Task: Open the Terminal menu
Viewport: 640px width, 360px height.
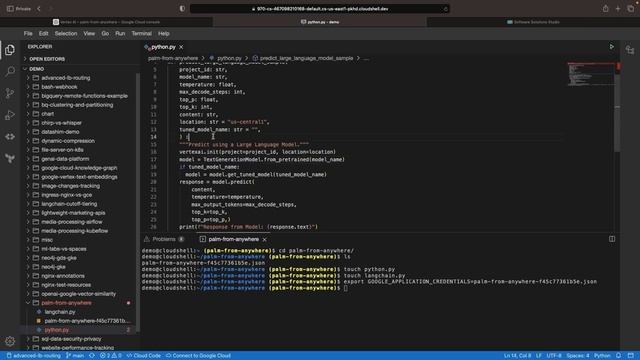Action: click(x=142, y=33)
